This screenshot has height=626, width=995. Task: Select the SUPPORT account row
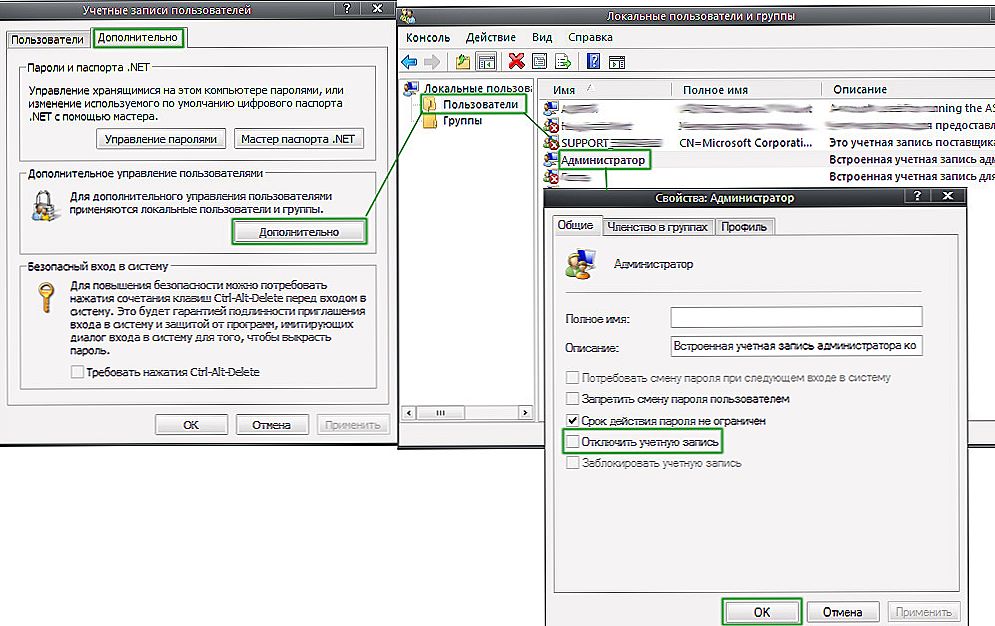(768, 143)
